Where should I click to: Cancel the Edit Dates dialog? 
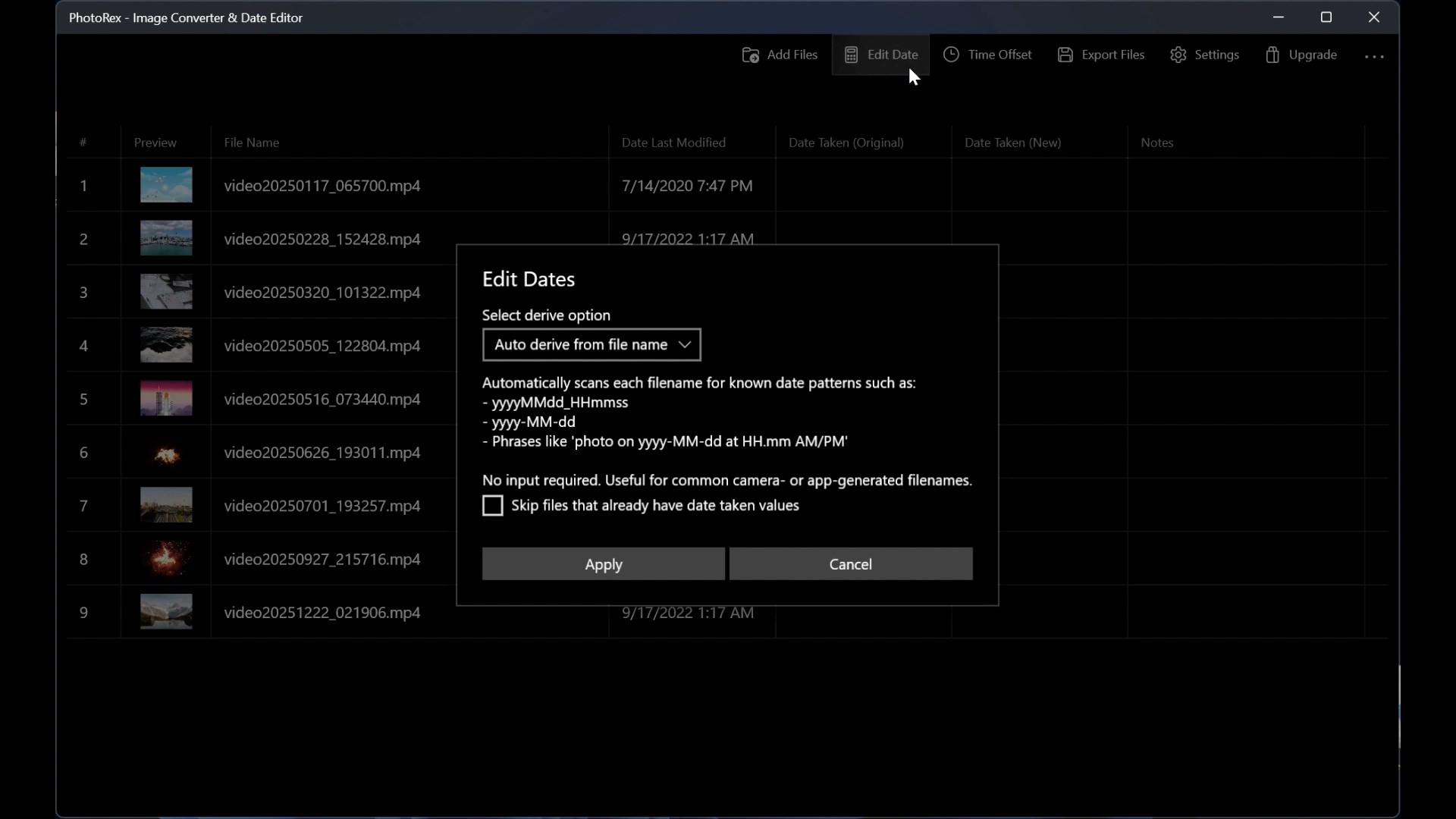tap(850, 564)
